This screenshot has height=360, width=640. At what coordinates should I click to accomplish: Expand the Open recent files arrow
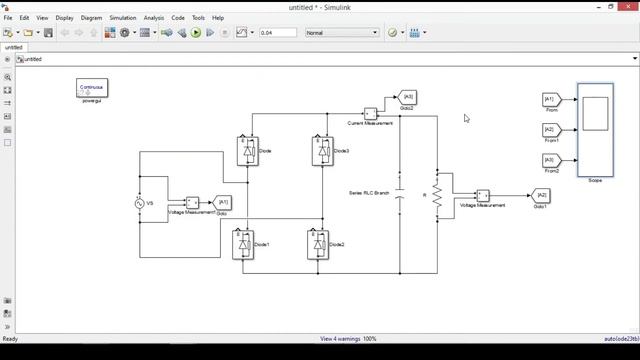pos(38,33)
